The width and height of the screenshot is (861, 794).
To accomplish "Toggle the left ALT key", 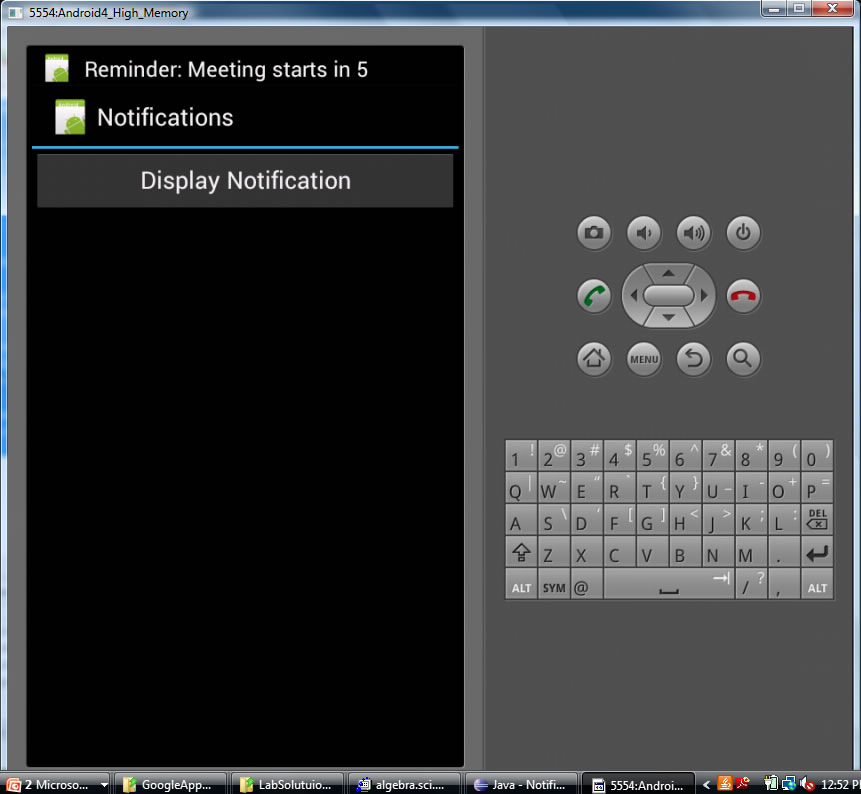I will pyautogui.click(x=521, y=587).
